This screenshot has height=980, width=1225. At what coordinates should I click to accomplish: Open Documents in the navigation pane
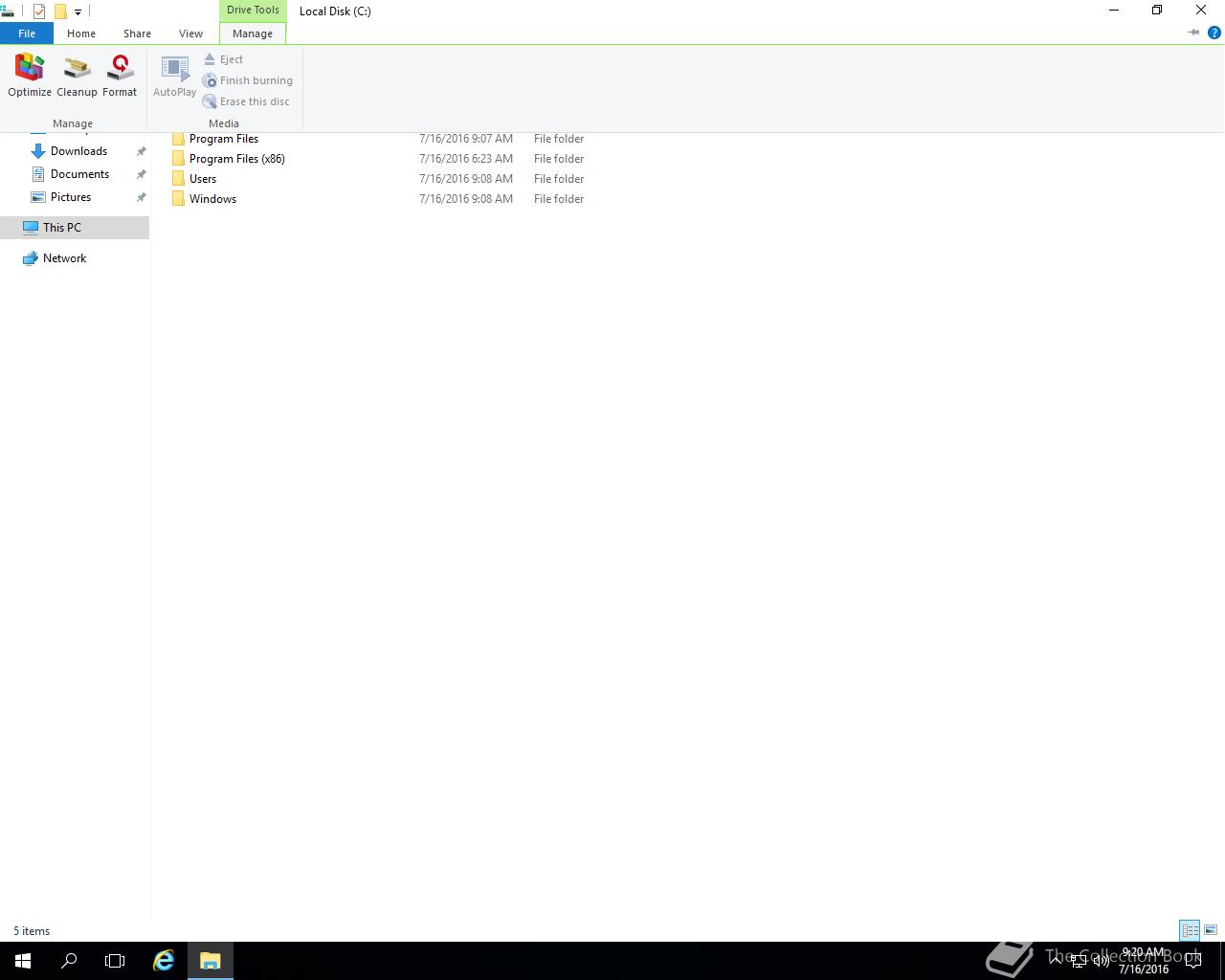(x=79, y=174)
